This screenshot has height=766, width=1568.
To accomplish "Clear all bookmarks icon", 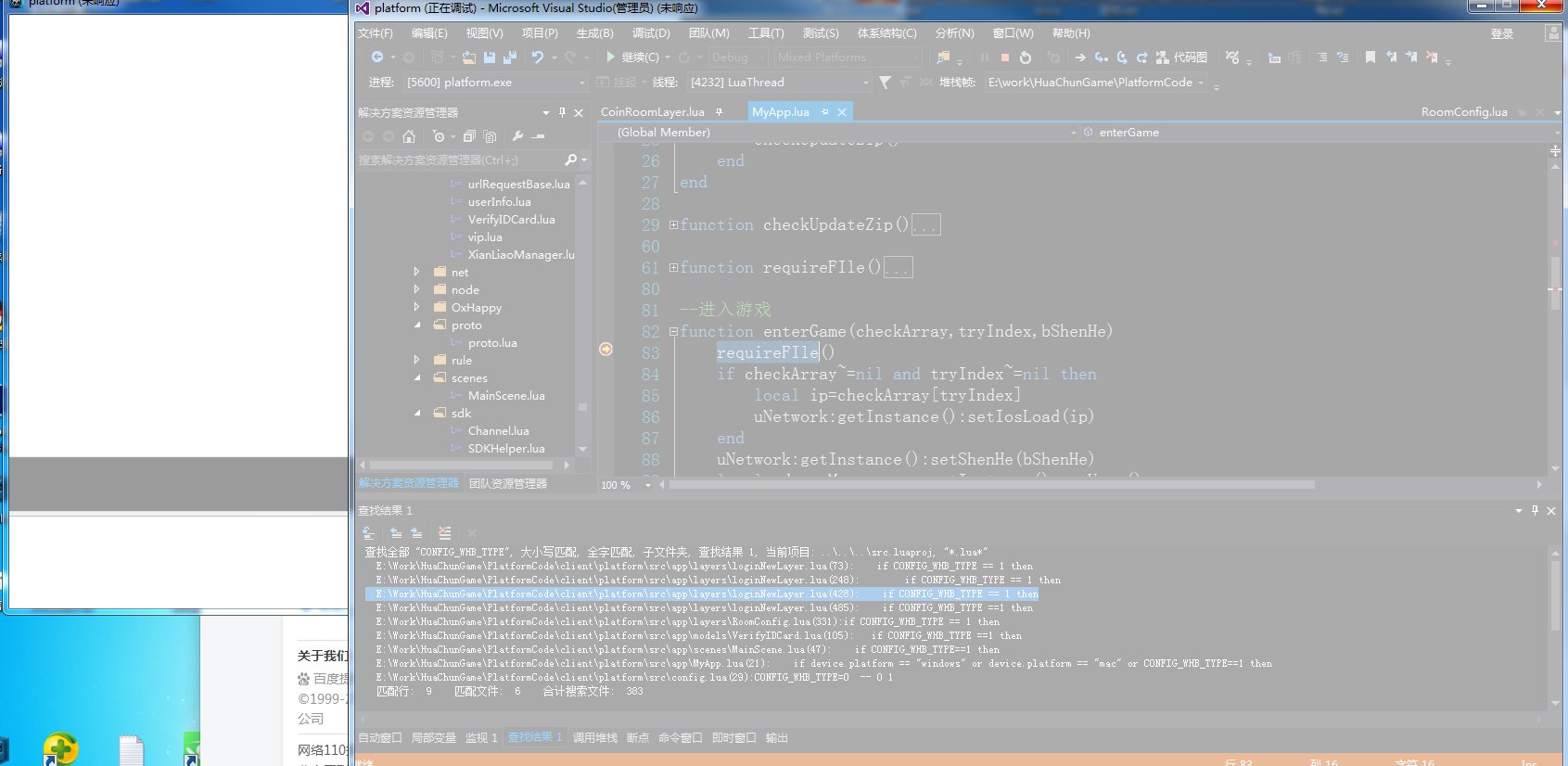I will [x=1432, y=57].
